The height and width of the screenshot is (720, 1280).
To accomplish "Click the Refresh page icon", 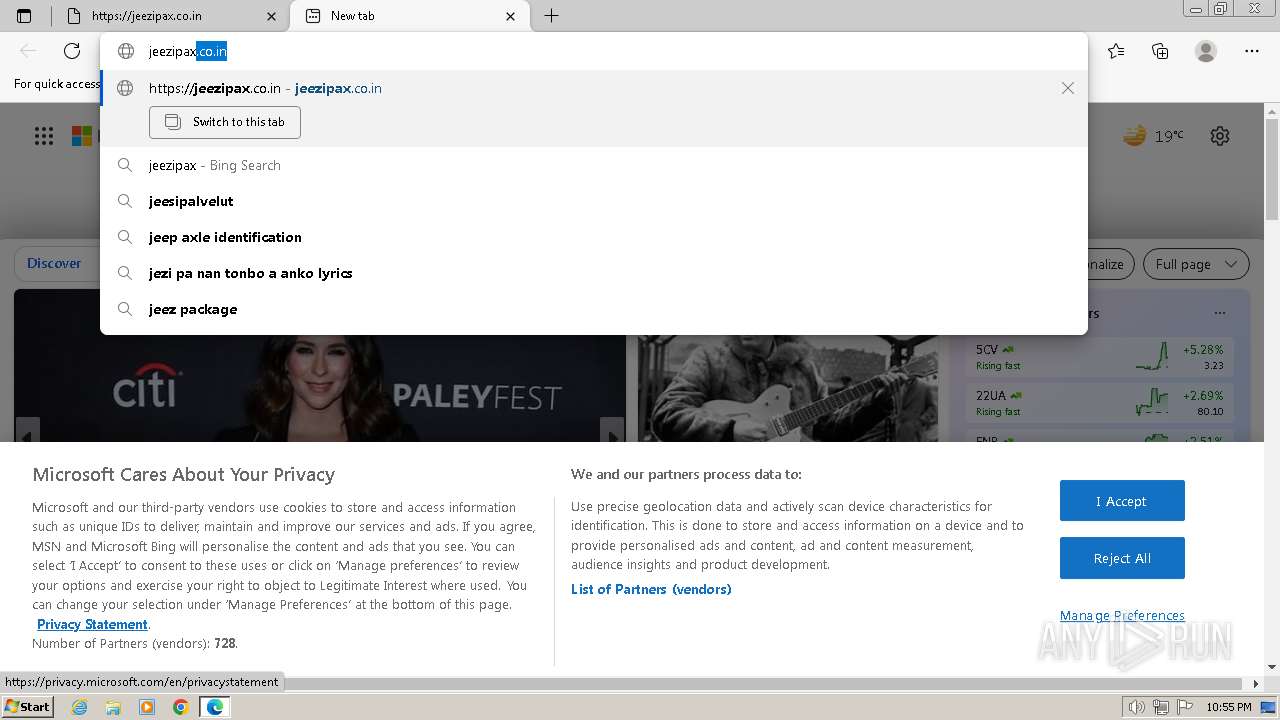I will pos(72,51).
